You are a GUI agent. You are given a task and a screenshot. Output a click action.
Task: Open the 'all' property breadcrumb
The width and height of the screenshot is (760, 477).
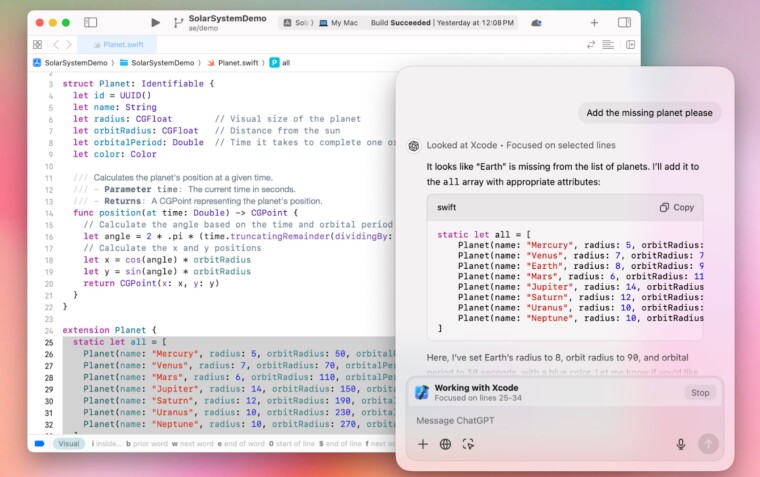point(280,63)
